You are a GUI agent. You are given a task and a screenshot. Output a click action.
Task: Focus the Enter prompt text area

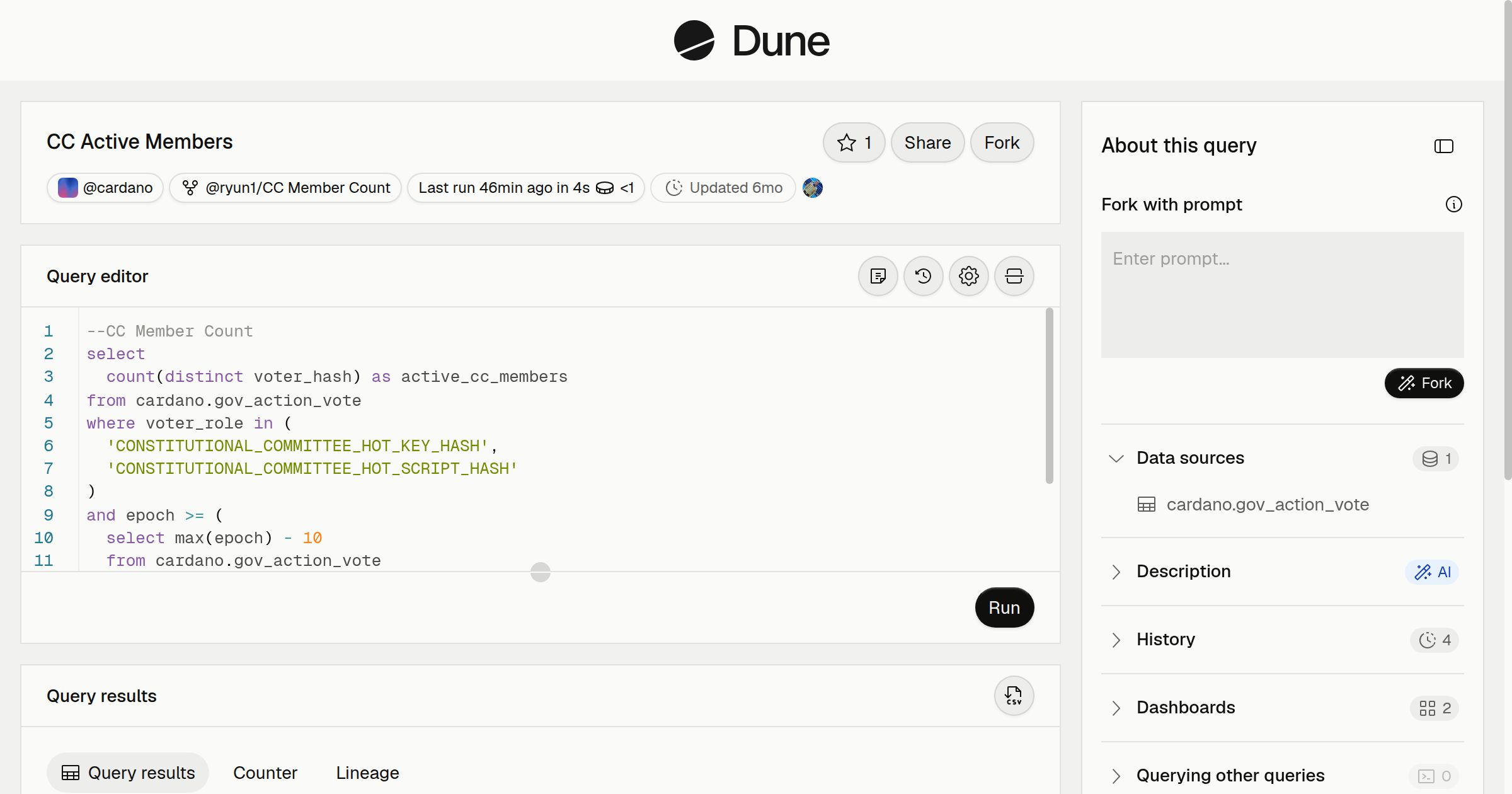1283,295
